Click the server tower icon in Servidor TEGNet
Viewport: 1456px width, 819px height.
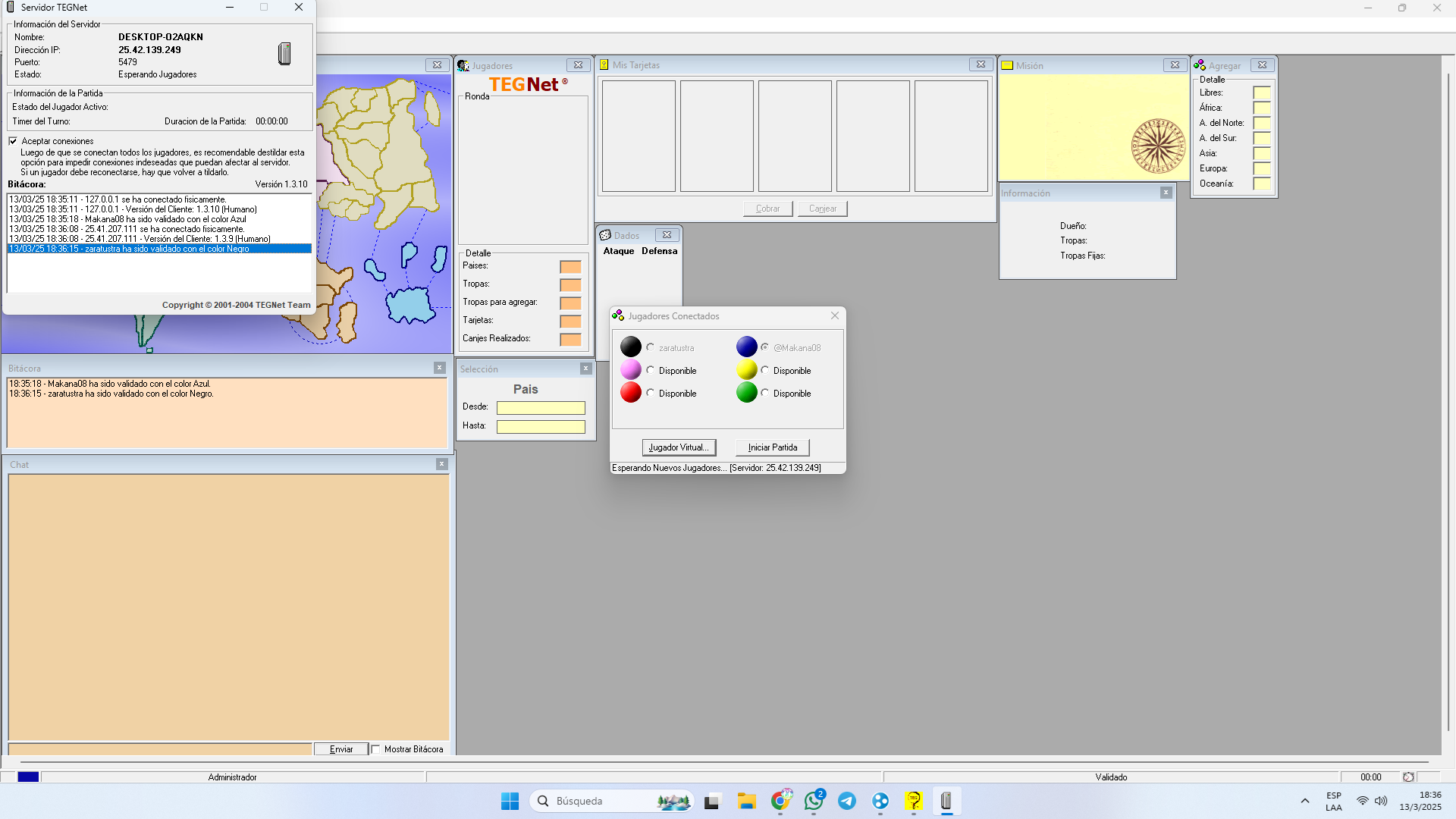(284, 54)
